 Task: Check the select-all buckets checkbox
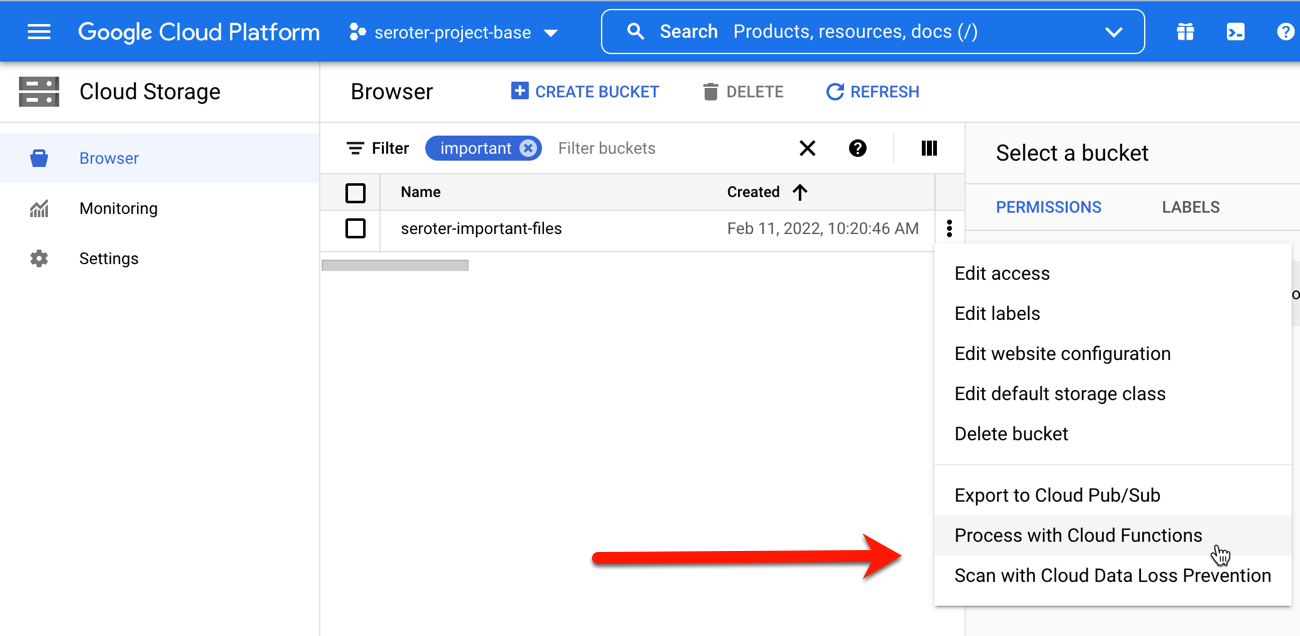[x=355, y=192]
